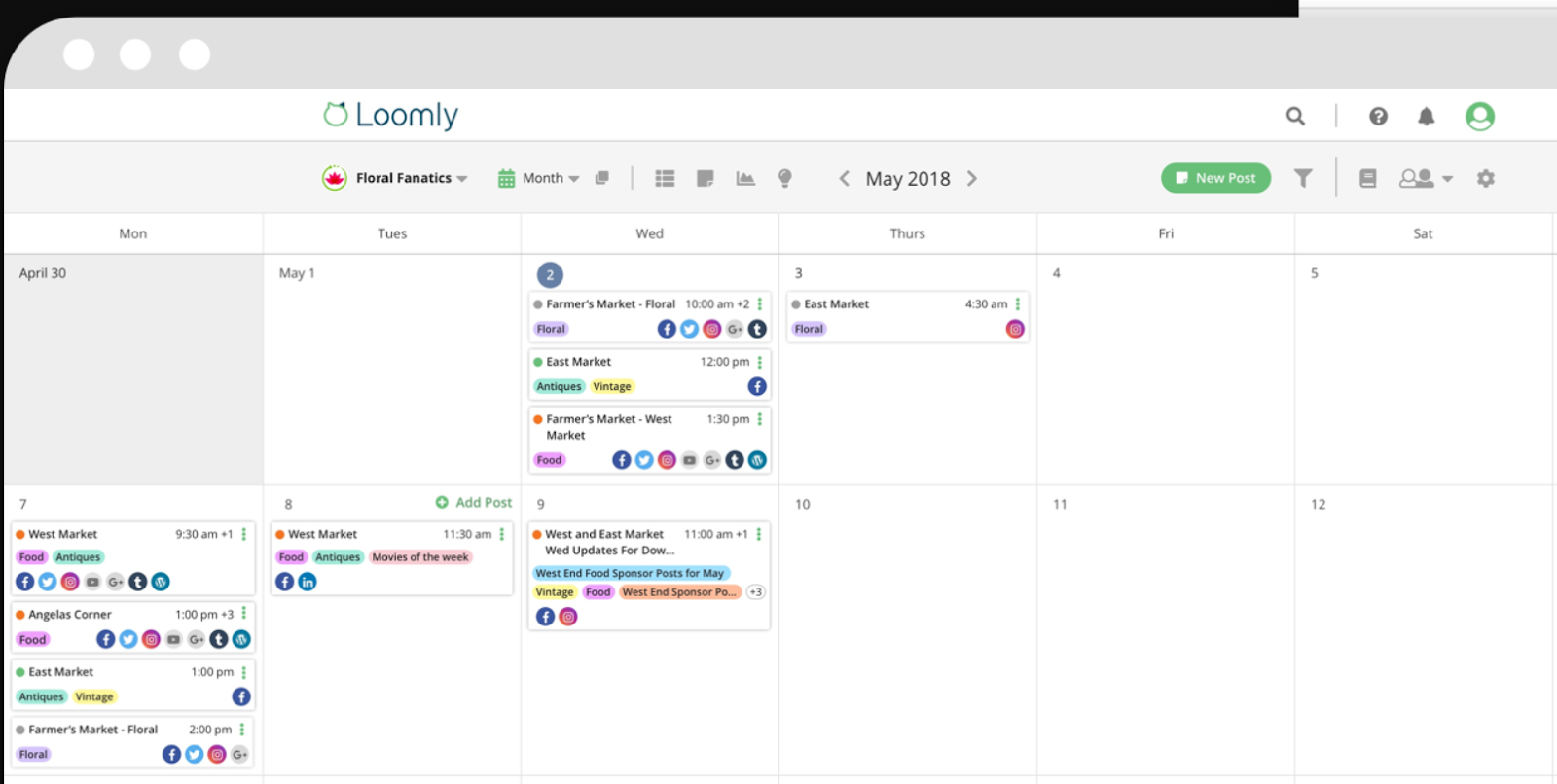The image size is (1557, 784).
Task: Open options menu for West Market 11:30 am
Action: click(502, 534)
